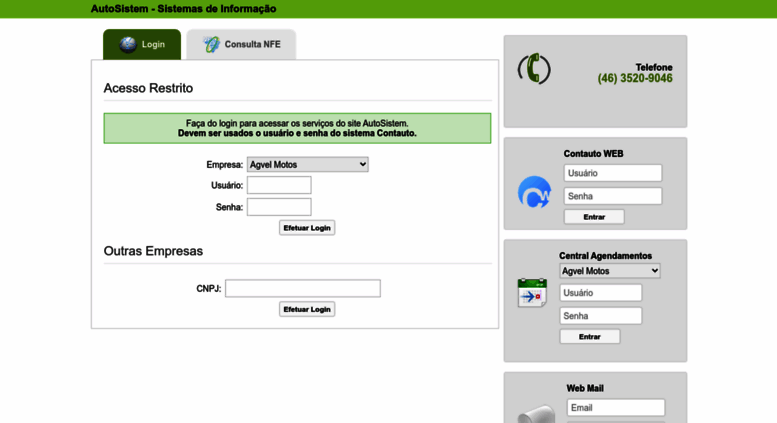The image size is (777, 423).
Task: Click the Web Mail Email field
Action: pos(615,408)
